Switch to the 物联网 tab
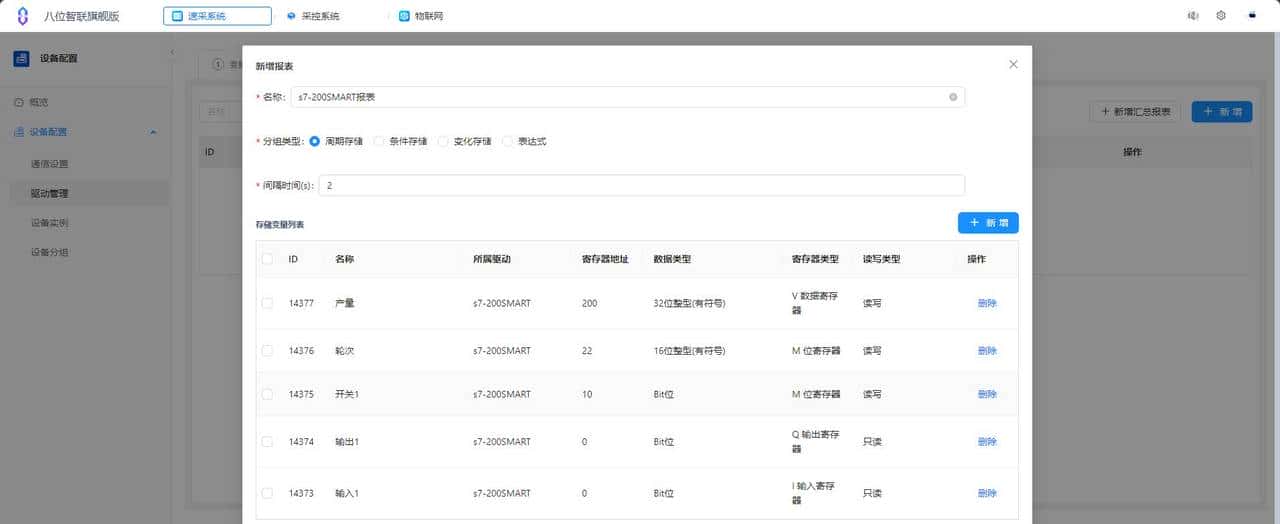 [x=421, y=16]
